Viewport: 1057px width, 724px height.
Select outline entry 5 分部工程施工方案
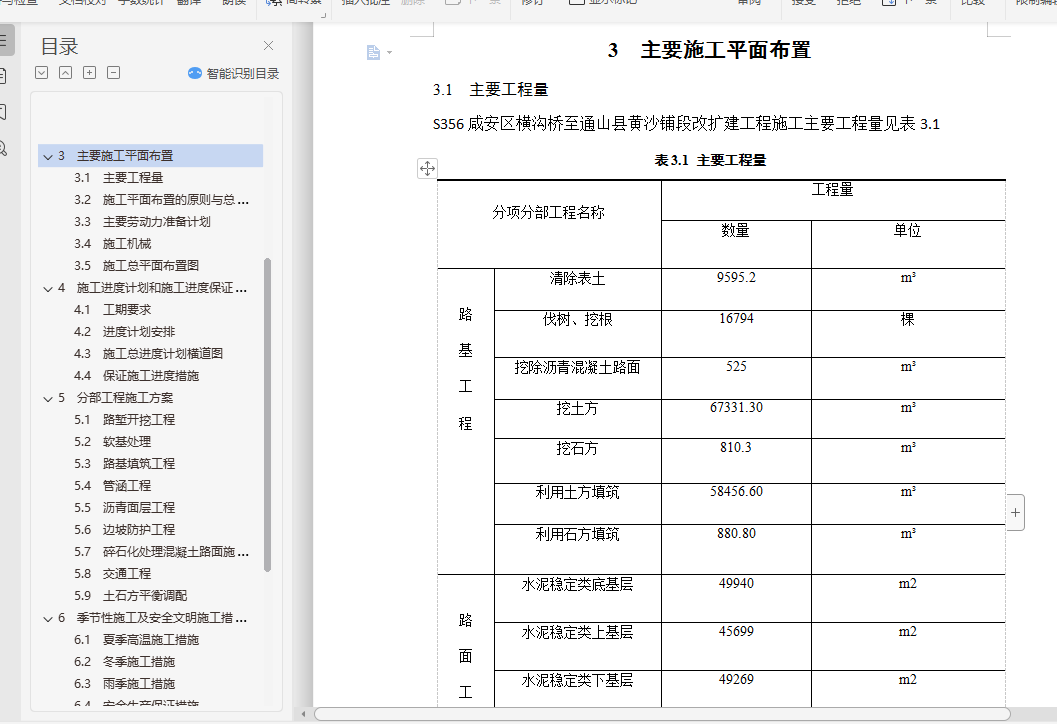(x=115, y=398)
